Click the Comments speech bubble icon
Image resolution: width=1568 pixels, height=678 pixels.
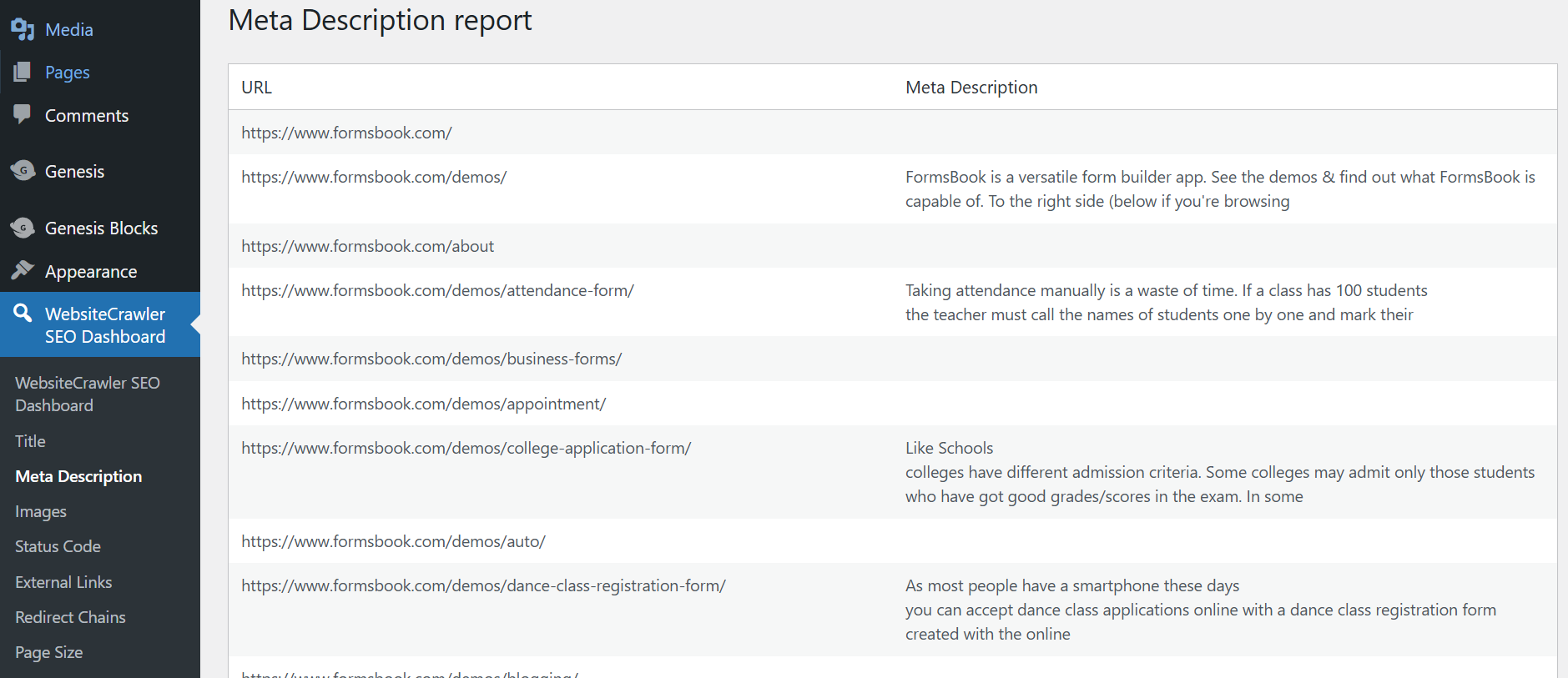click(23, 114)
